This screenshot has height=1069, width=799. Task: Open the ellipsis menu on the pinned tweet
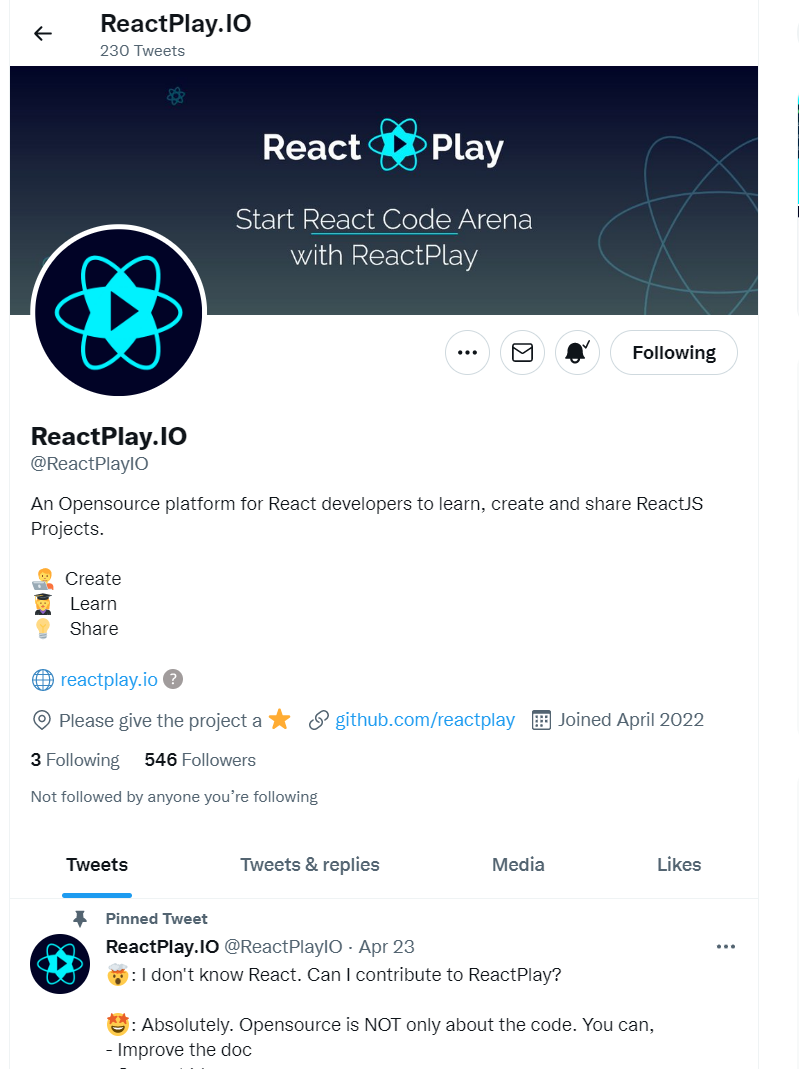tap(726, 946)
